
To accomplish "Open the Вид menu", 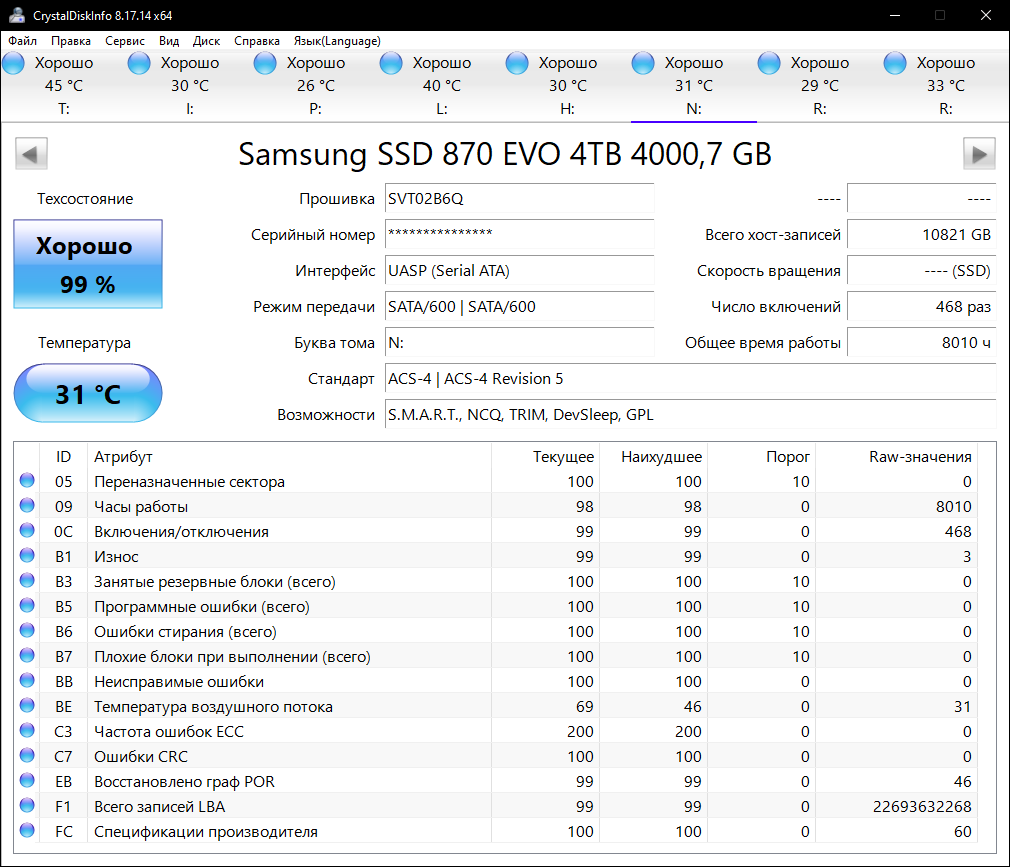I will click(169, 41).
